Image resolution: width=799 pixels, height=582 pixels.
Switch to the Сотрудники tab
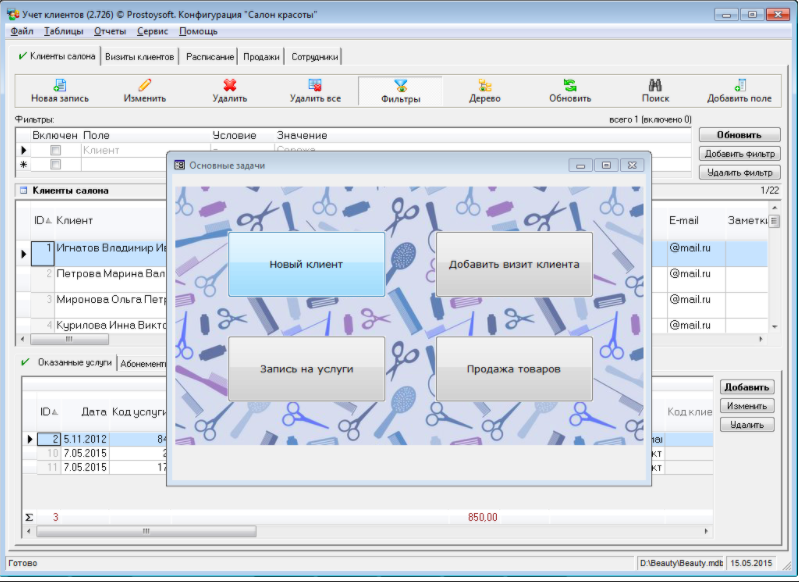[x=314, y=57]
